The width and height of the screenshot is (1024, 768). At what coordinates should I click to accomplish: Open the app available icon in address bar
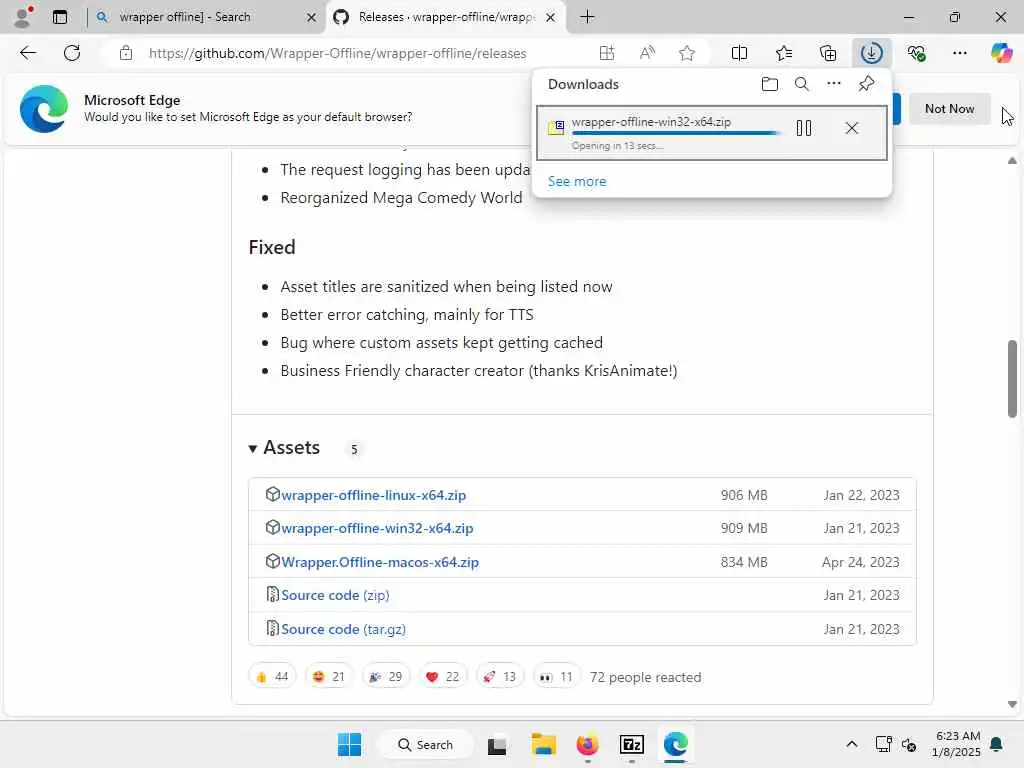(607, 53)
